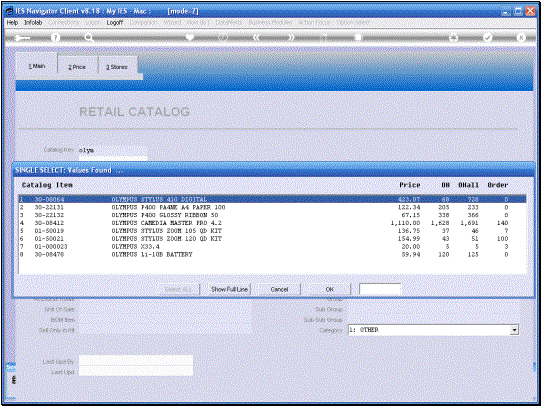The height and width of the screenshot is (406, 541).
Task: Click the round X quit icon
Action: 521,38
